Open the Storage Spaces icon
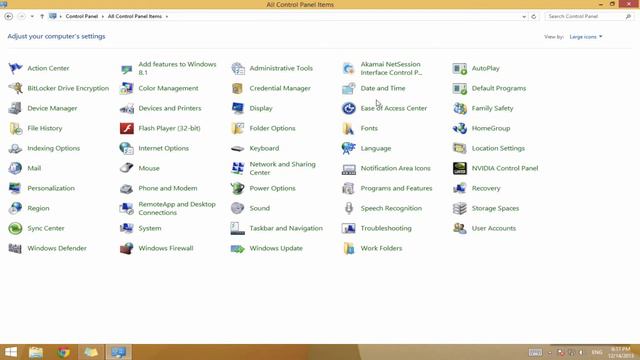This screenshot has height=360, width=640. click(460, 208)
